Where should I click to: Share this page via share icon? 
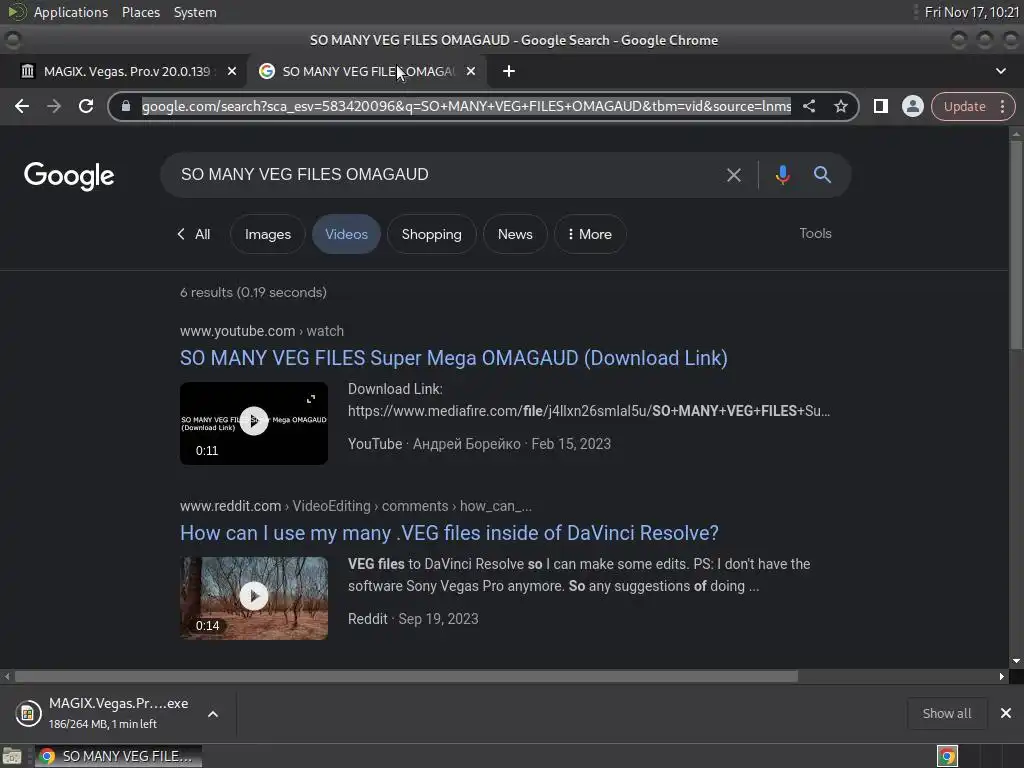808,106
